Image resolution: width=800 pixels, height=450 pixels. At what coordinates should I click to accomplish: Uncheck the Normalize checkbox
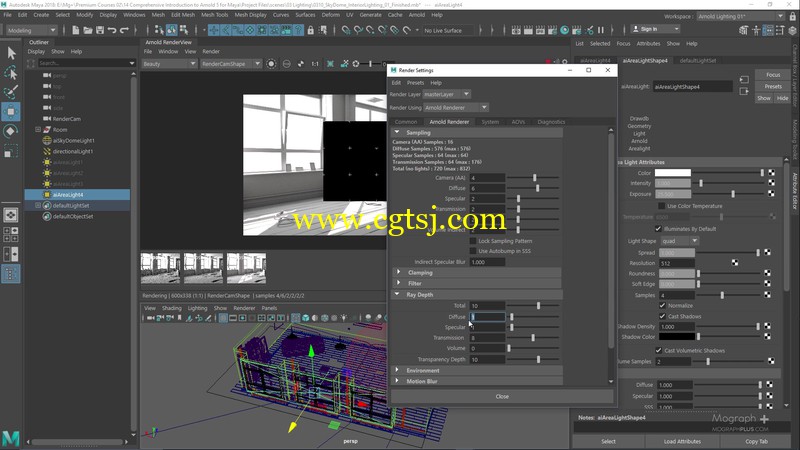[x=662, y=305]
